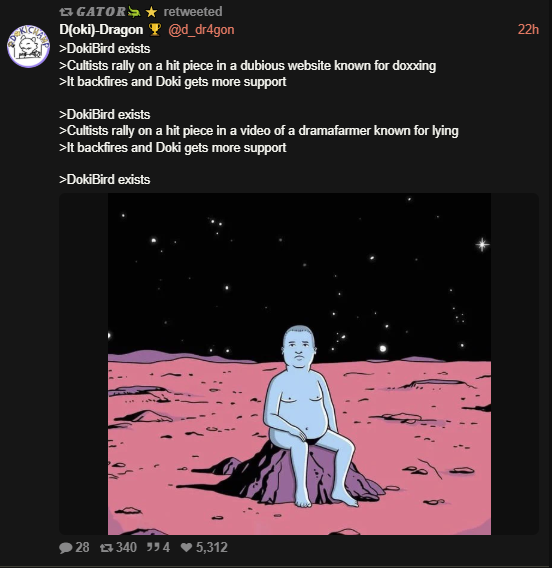Screen dimensions: 552x568
Task: Open the blue man on Mars image
Action: pos(299,364)
